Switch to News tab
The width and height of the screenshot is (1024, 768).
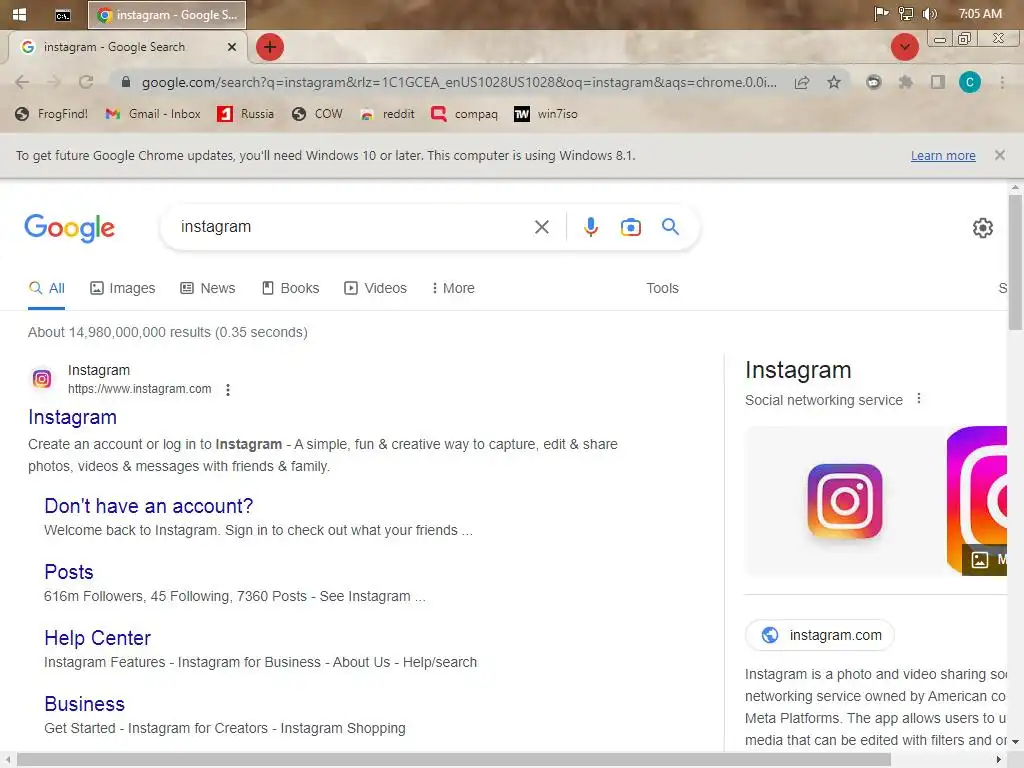point(208,288)
